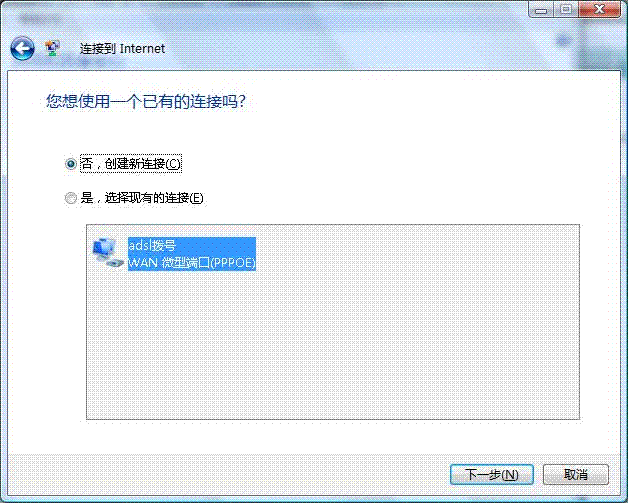
Task: Click an empty area of the connections list box
Action: [332, 344]
